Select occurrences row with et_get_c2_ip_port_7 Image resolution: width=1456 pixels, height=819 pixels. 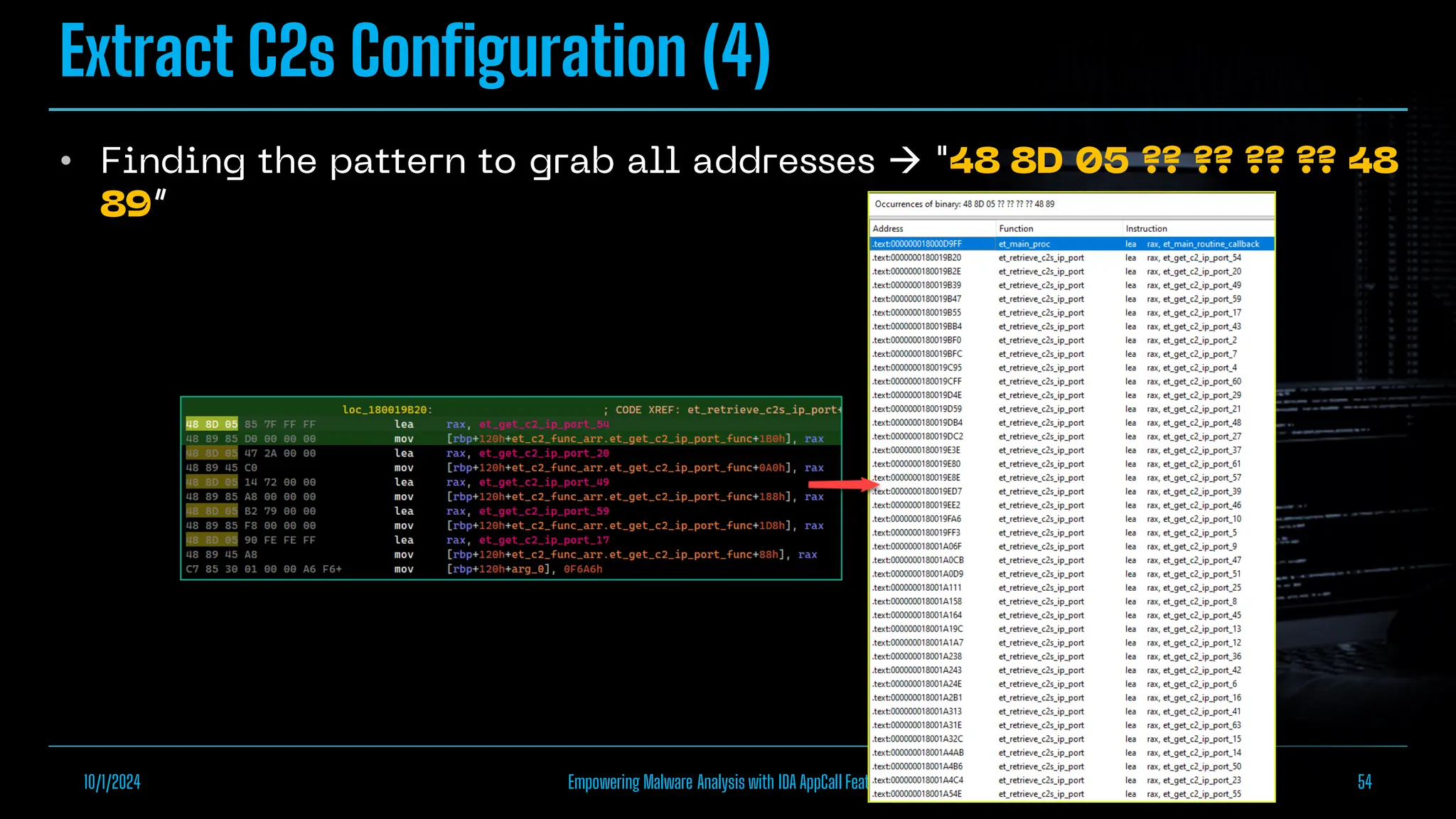point(1072,354)
